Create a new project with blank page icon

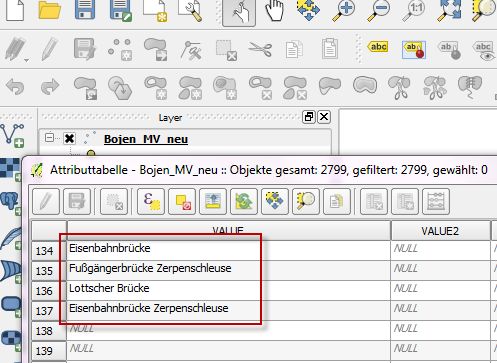(15, 10)
